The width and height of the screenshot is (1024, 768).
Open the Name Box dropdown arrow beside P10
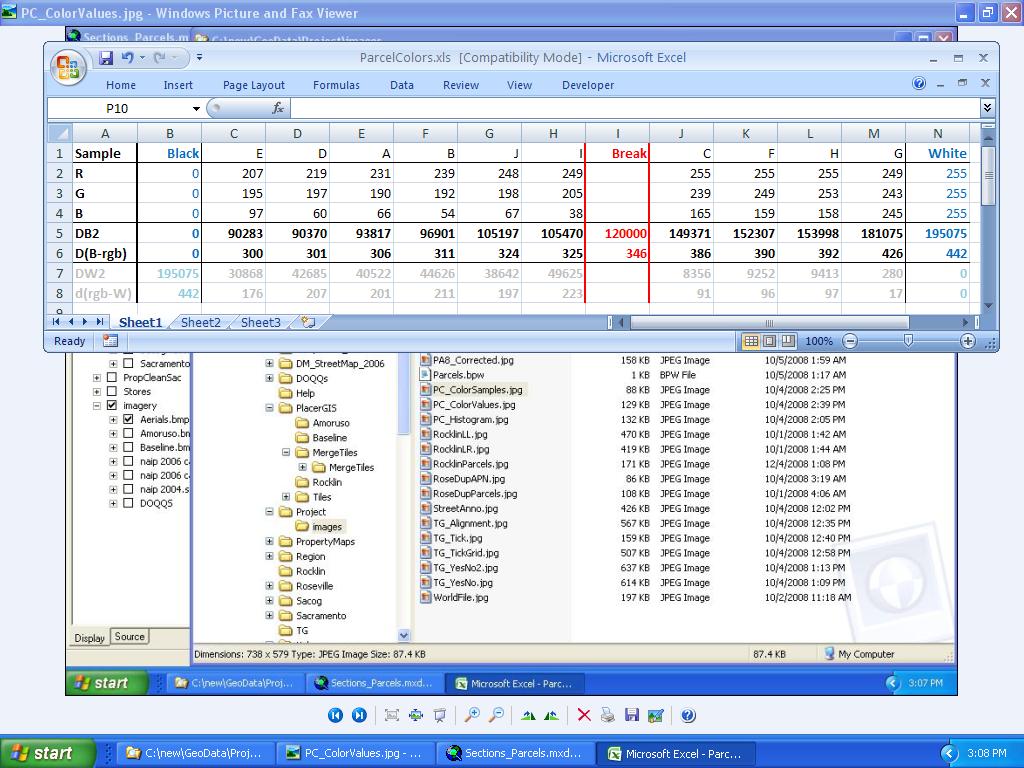tap(196, 108)
